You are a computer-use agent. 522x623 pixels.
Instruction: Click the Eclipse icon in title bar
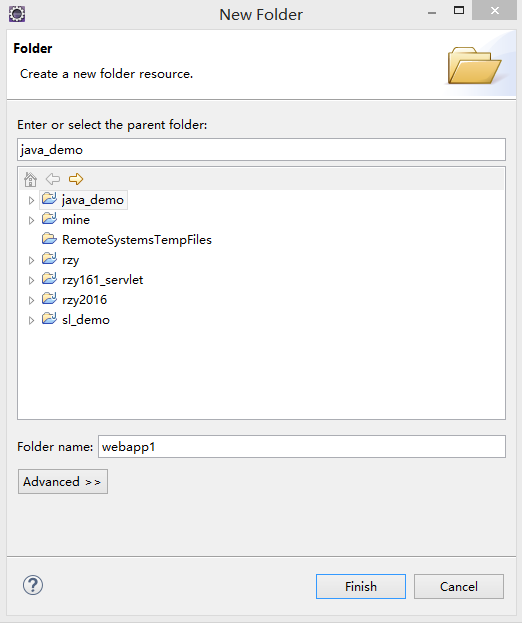pyautogui.click(x=17, y=14)
